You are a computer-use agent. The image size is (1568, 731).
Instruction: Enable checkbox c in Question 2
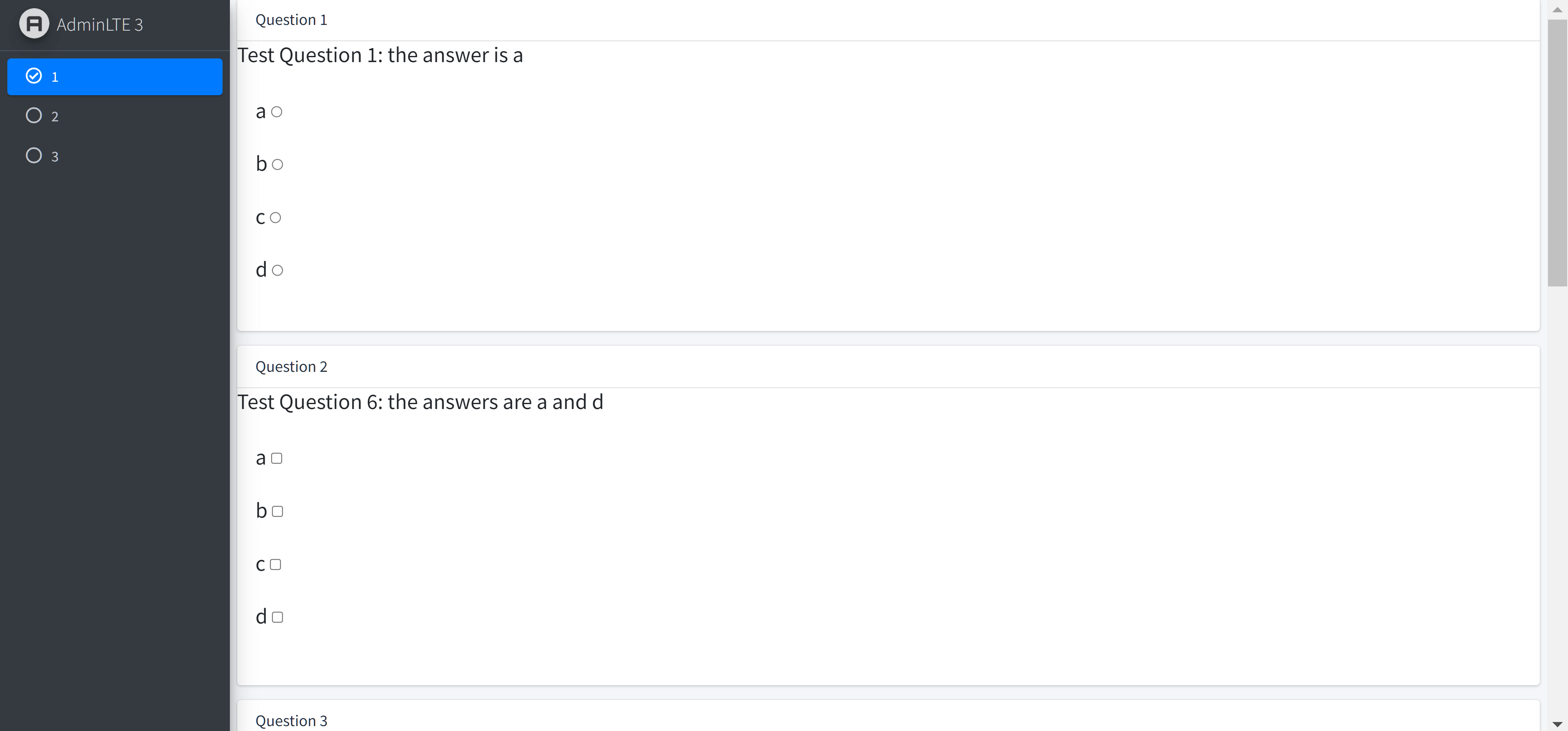(x=275, y=564)
